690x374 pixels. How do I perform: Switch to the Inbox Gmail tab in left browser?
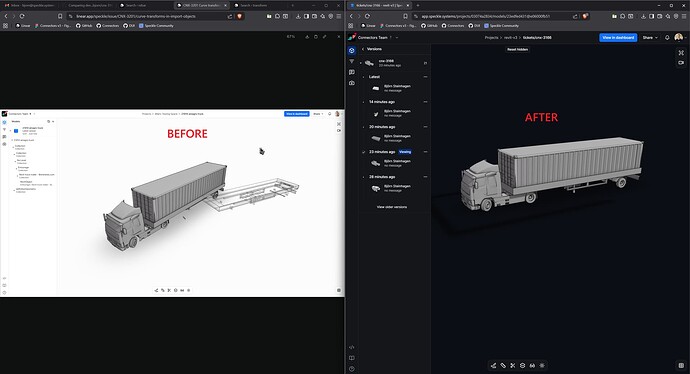(x=29, y=5)
